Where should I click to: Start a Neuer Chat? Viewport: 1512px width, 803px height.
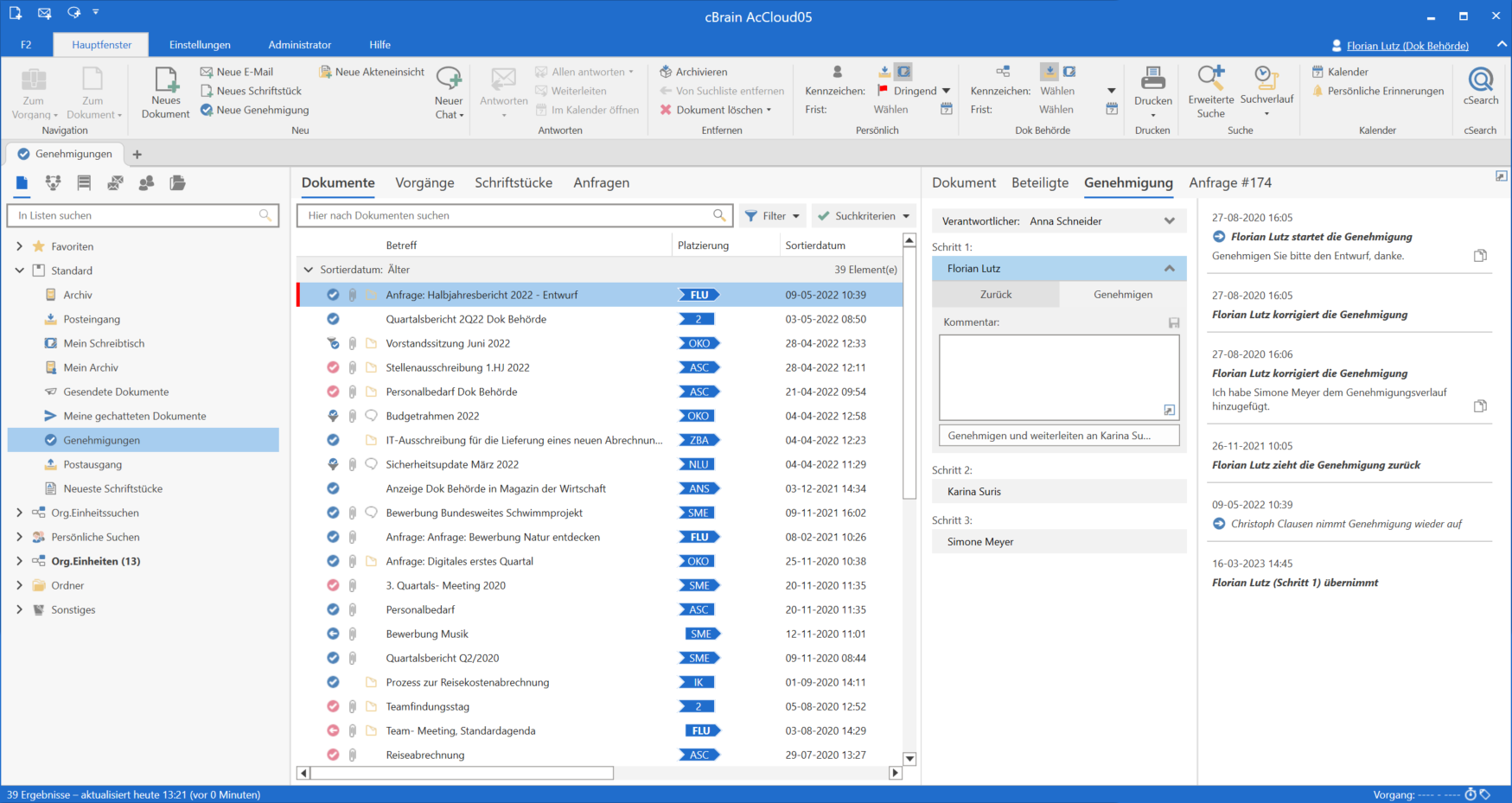point(449,91)
